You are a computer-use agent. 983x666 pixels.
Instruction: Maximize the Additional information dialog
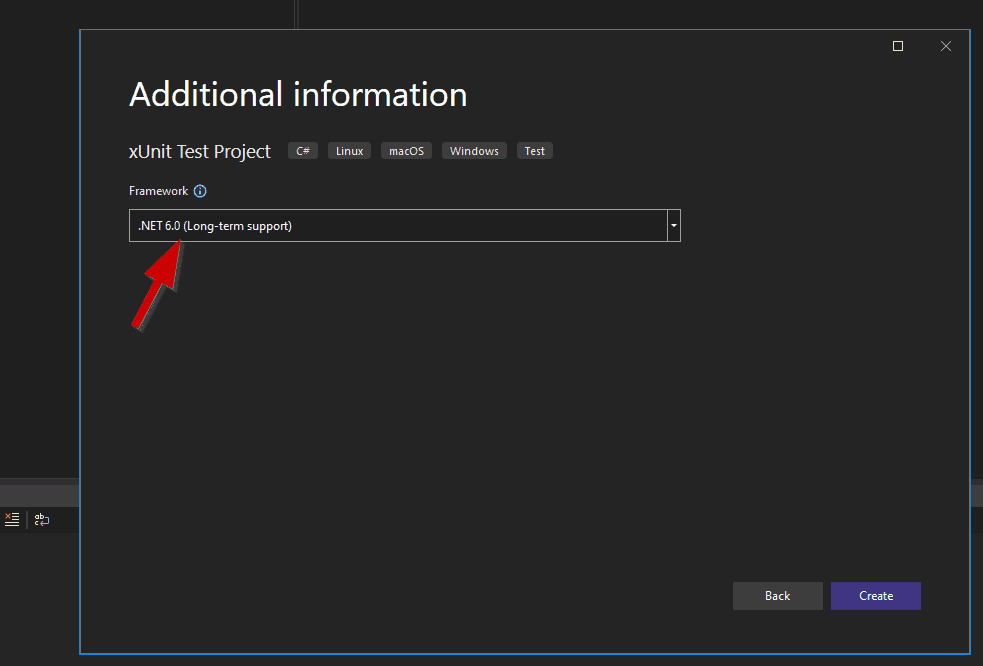pos(898,46)
